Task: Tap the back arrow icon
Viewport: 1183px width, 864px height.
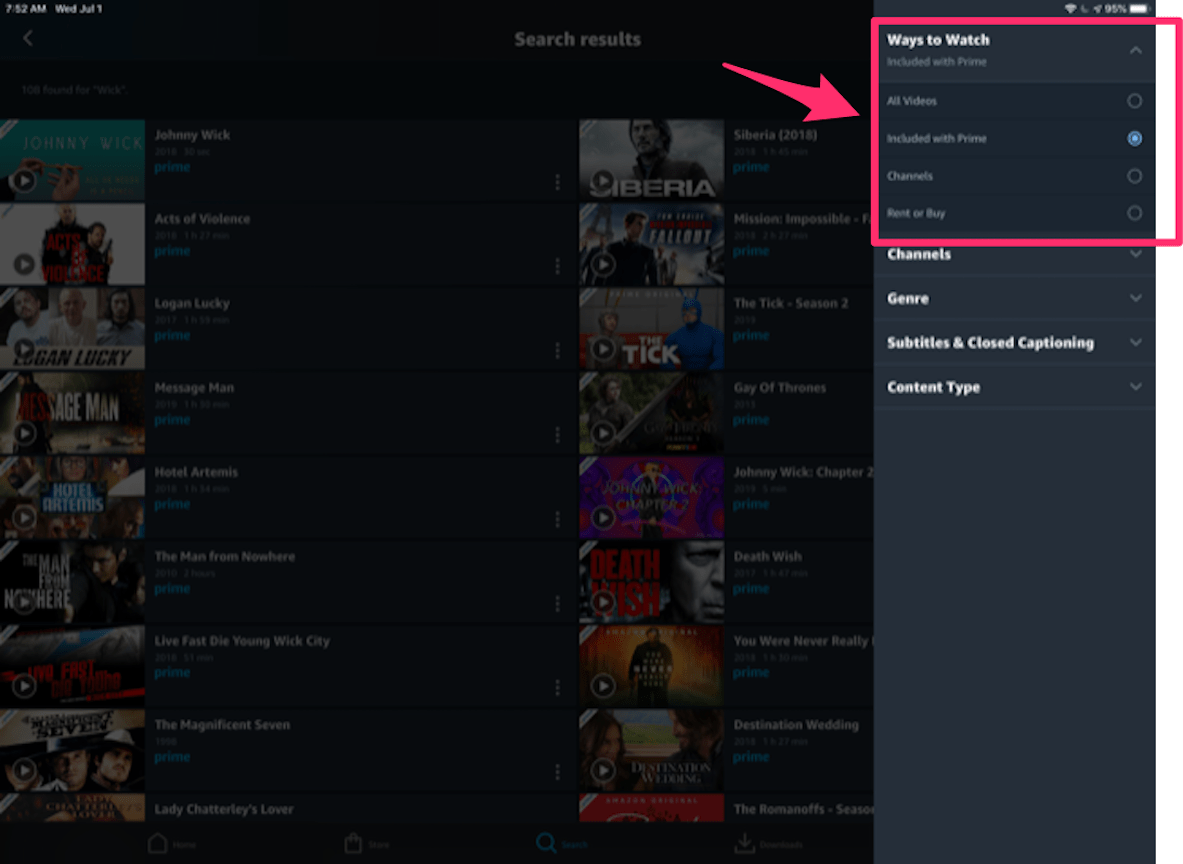Action: coord(28,38)
